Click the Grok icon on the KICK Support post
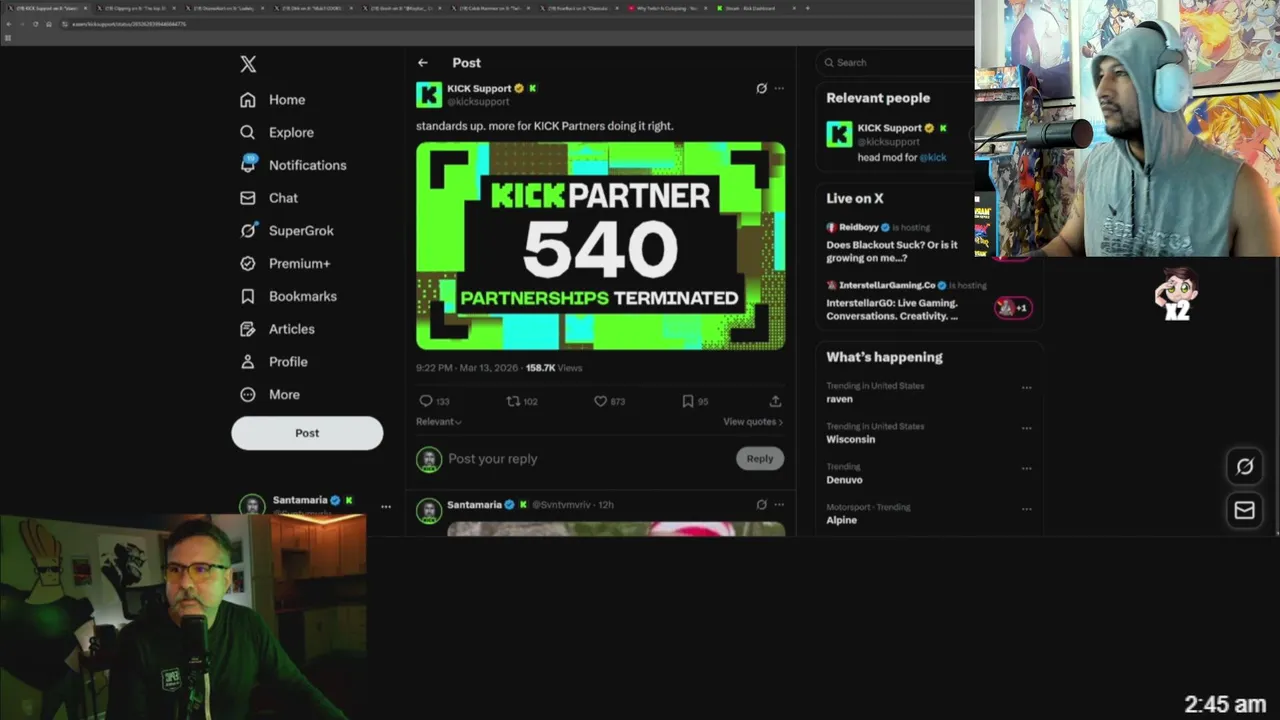Image resolution: width=1280 pixels, height=720 pixels. [x=761, y=88]
